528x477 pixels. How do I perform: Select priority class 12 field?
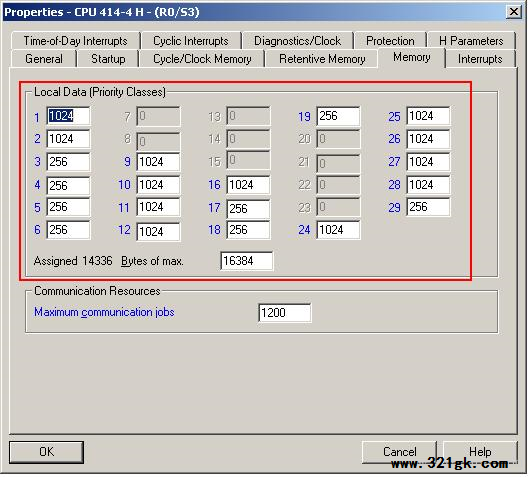[158, 232]
